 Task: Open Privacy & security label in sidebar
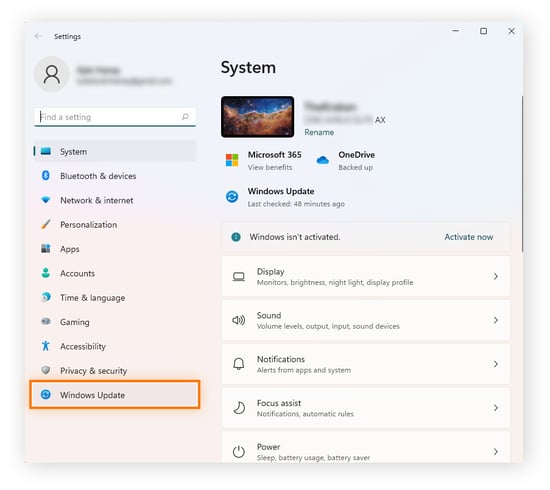click(94, 371)
